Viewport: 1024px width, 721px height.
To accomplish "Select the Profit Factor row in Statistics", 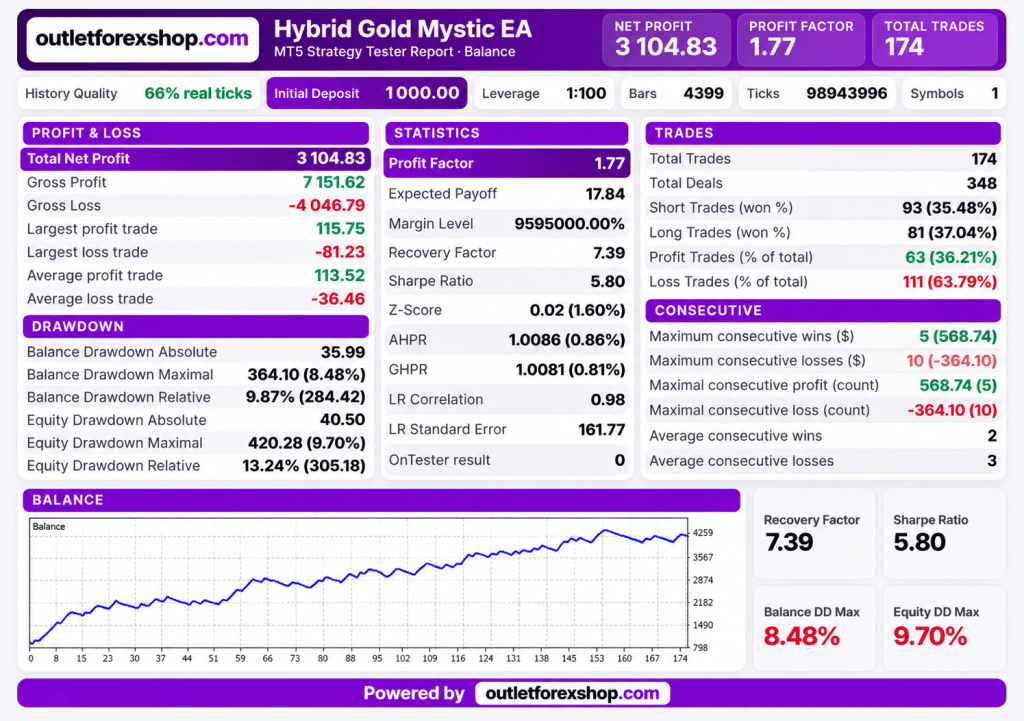I will tap(507, 163).
